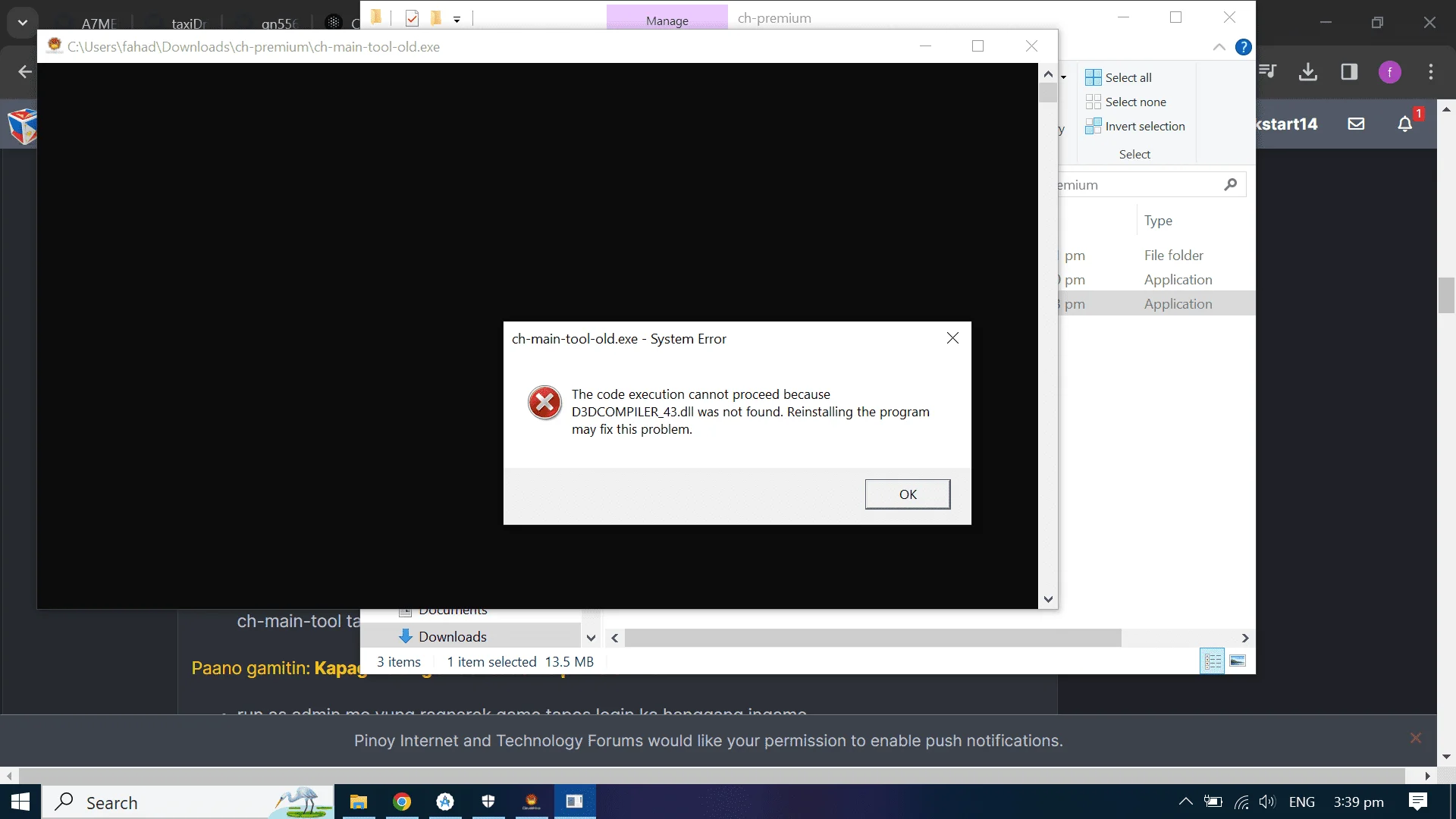Click the browser vertical scrollbar thumb
This screenshot has height=819, width=1456.
point(1446,296)
